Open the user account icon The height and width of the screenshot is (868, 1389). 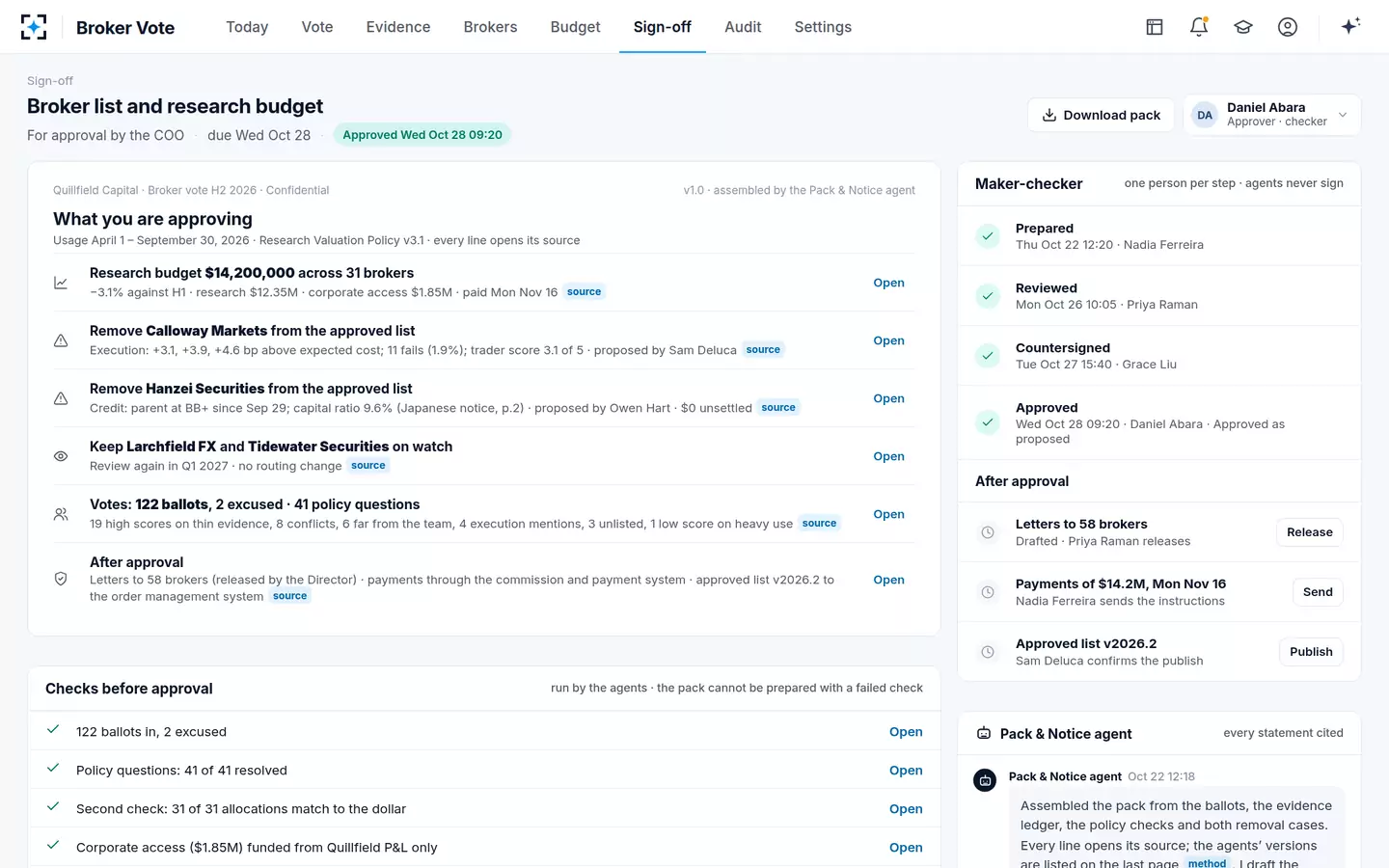[x=1288, y=27]
